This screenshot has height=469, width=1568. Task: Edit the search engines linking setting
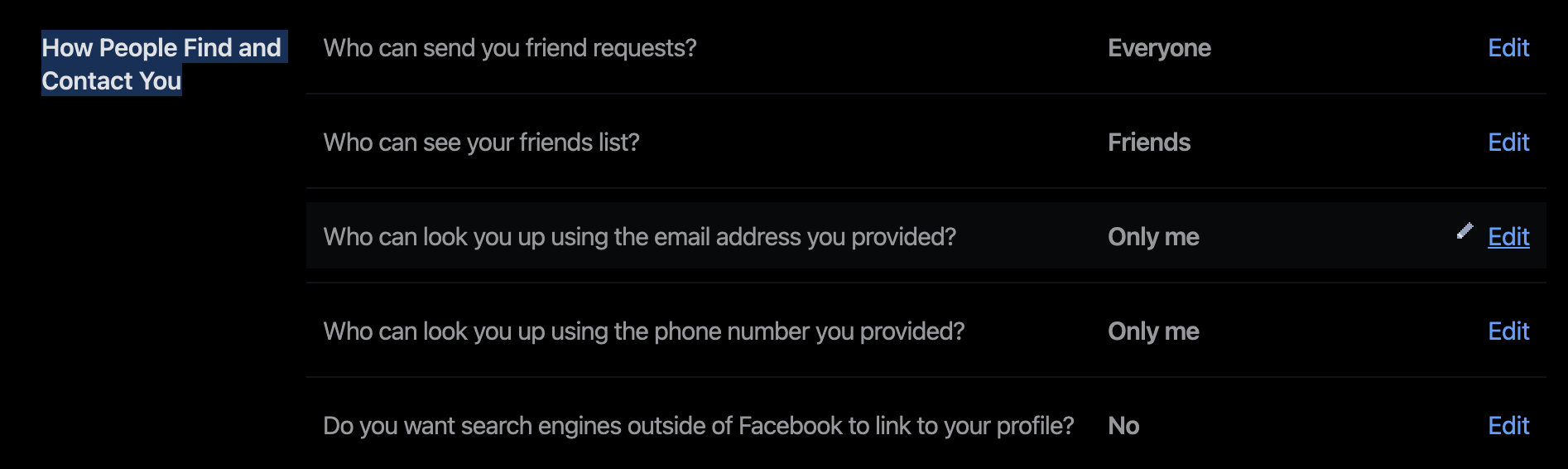[x=1508, y=426]
